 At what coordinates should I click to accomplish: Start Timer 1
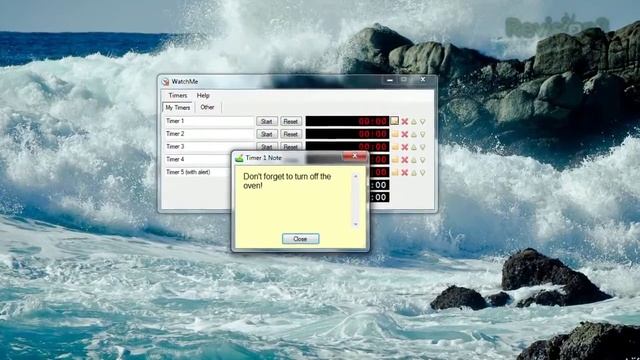point(267,121)
